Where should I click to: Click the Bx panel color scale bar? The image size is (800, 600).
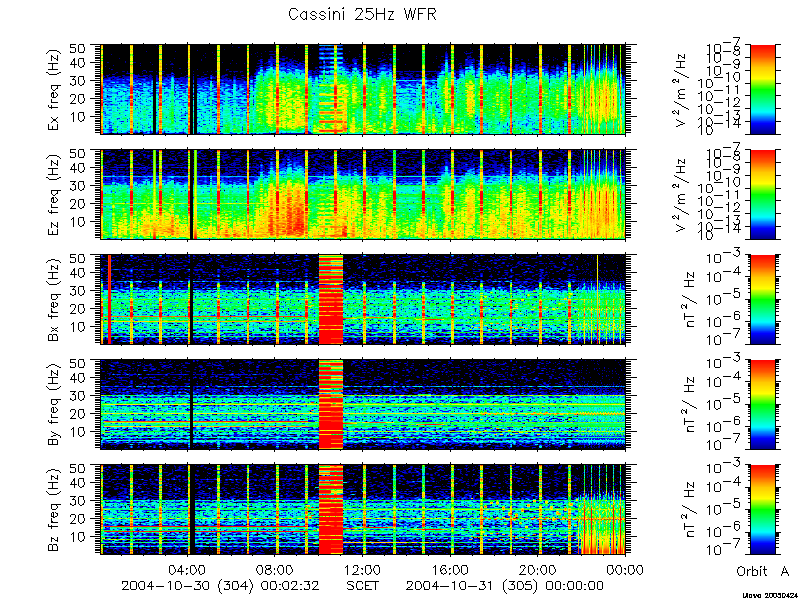(762, 299)
